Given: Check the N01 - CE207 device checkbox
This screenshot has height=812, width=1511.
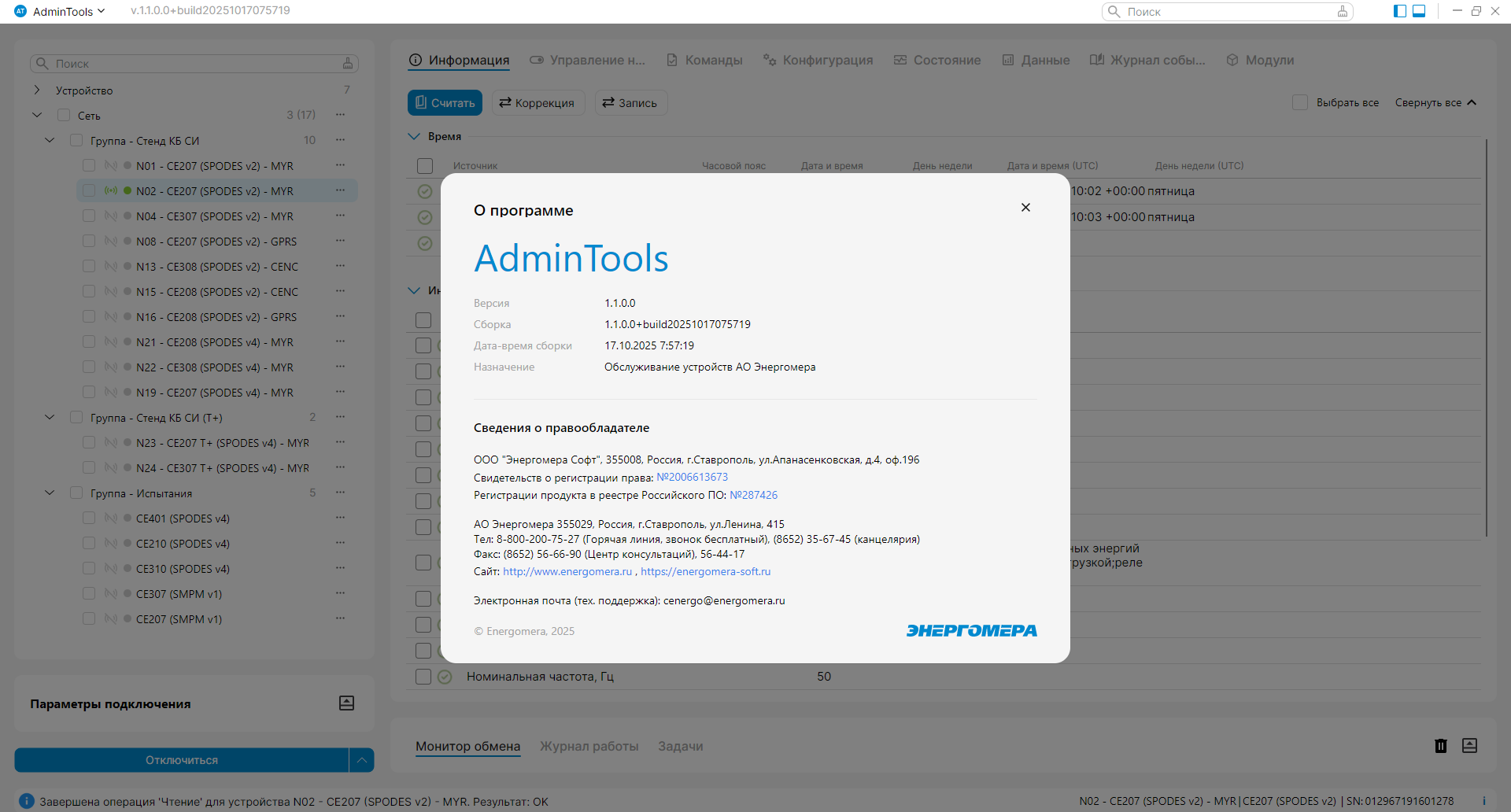Looking at the screenshot, I should click(89, 166).
